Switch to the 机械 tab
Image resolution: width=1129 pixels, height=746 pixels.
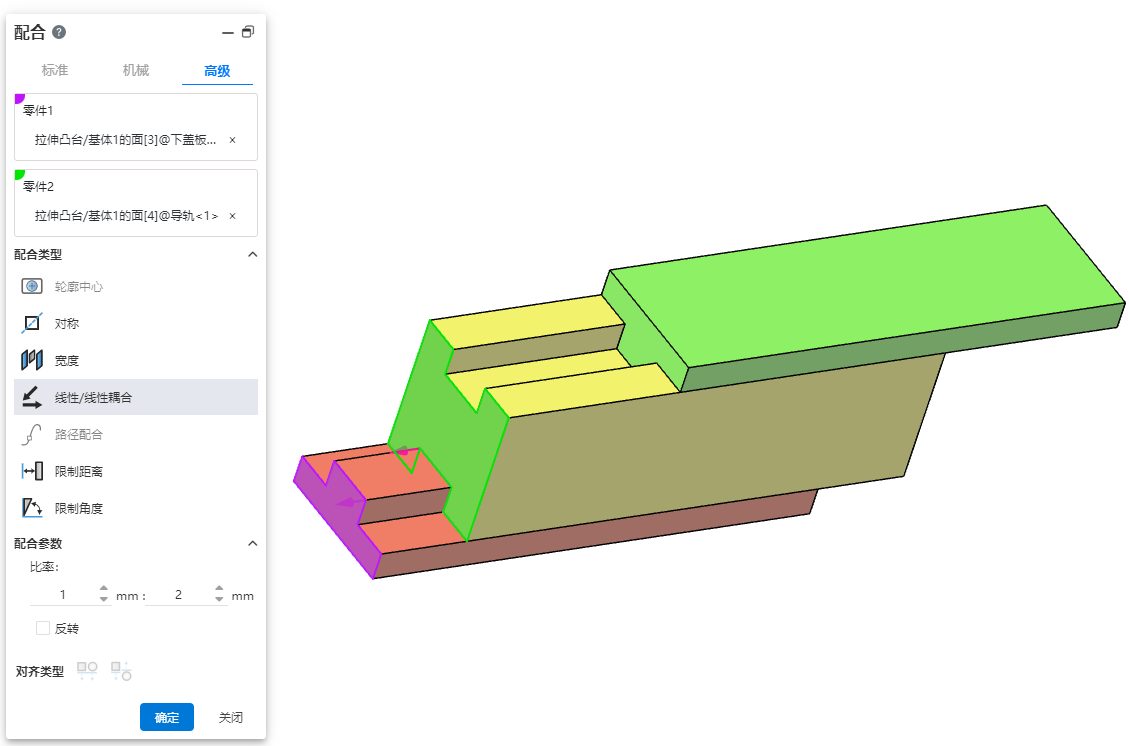coord(136,70)
